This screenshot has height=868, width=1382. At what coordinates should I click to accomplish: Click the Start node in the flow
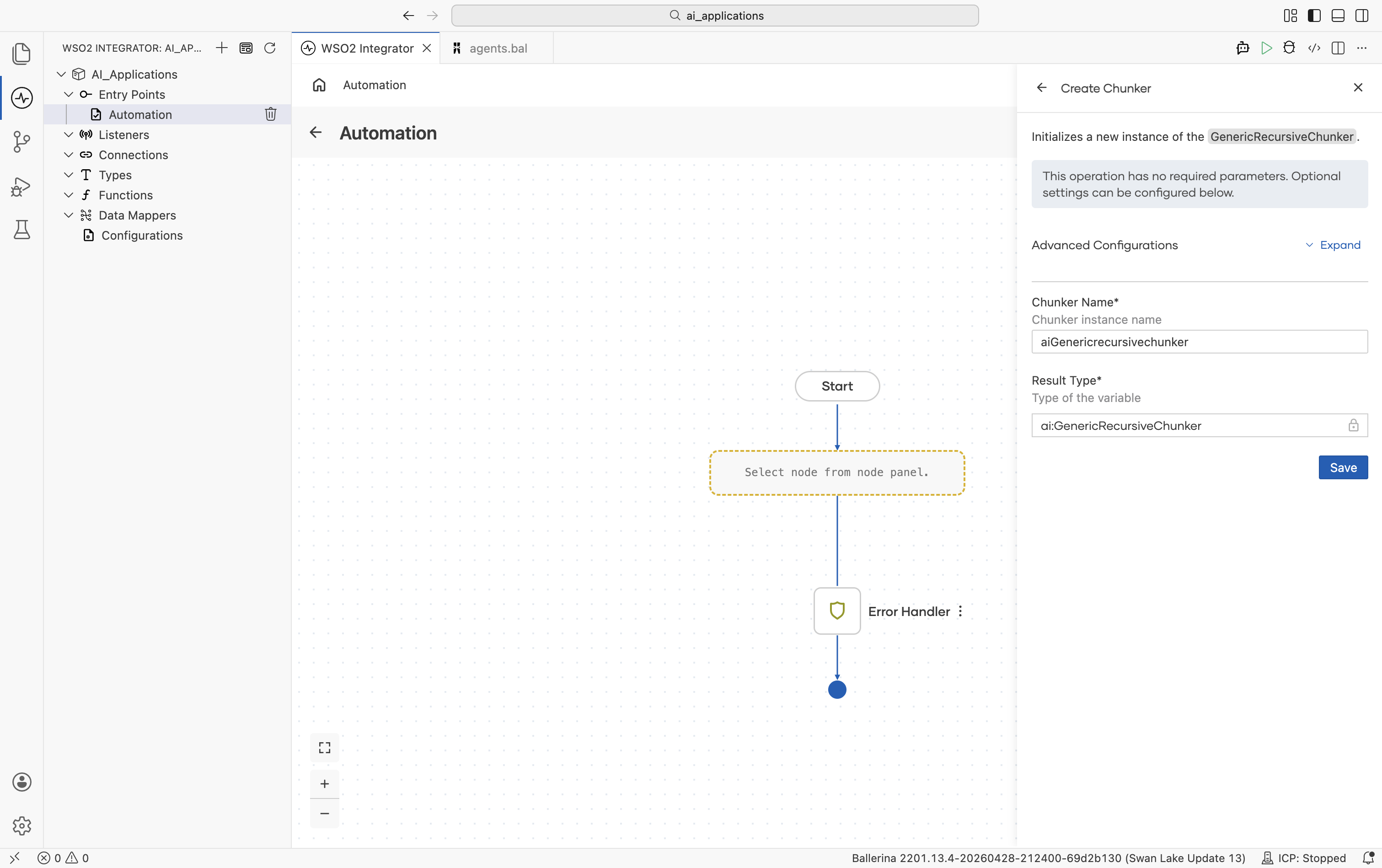837,386
